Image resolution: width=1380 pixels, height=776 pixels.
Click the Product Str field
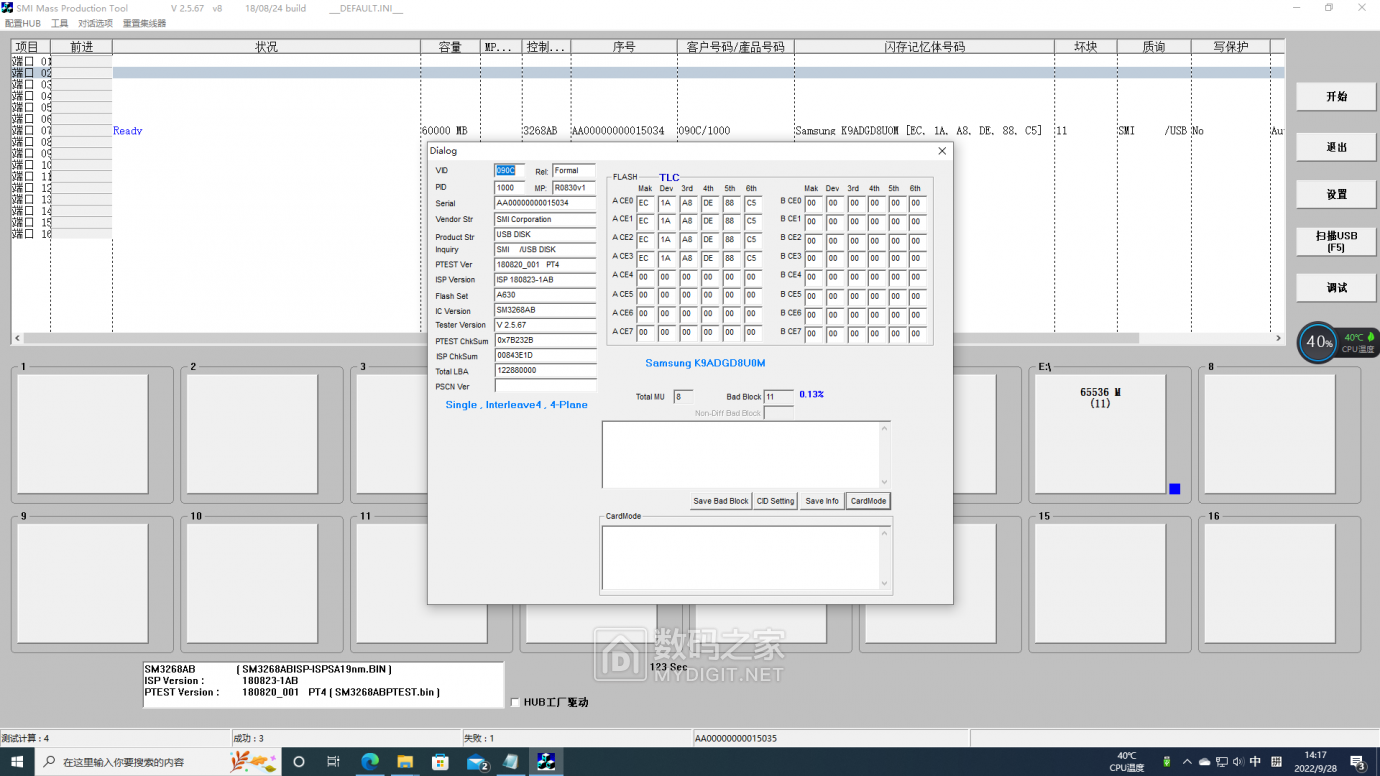pyautogui.click(x=545, y=235)
